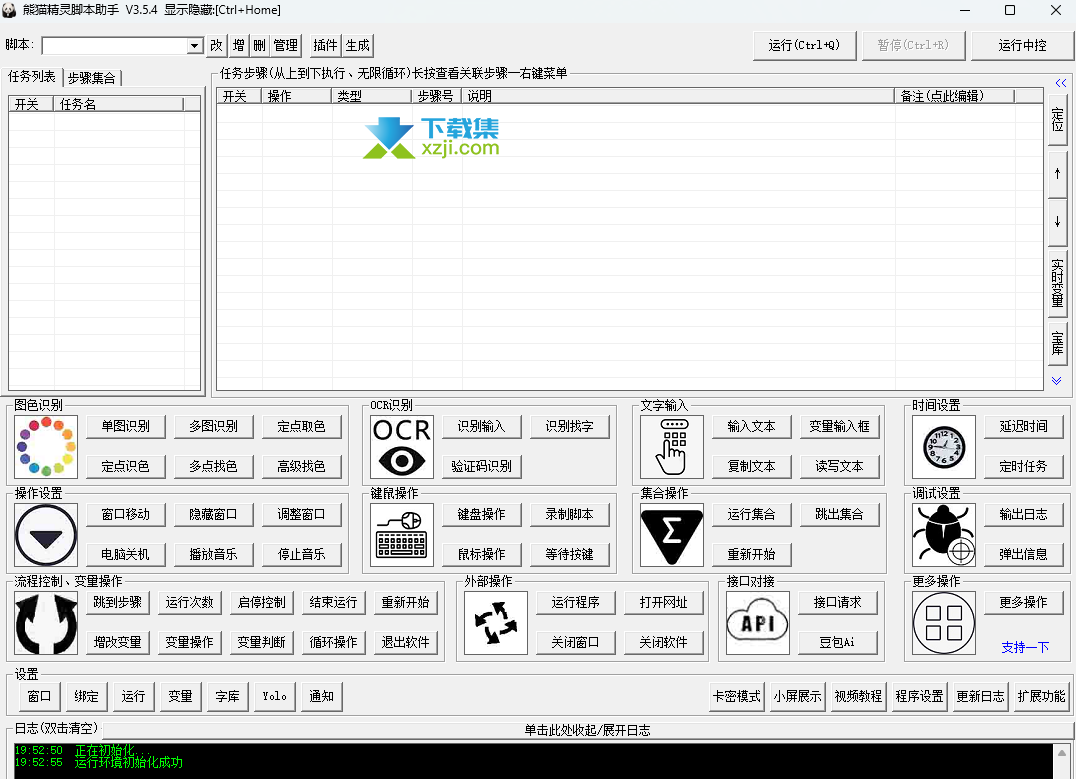Image resolution: width=1076 pixels, height=779 pixels.
Task: Click the color wheel image recognition icon
Action: 46,447
